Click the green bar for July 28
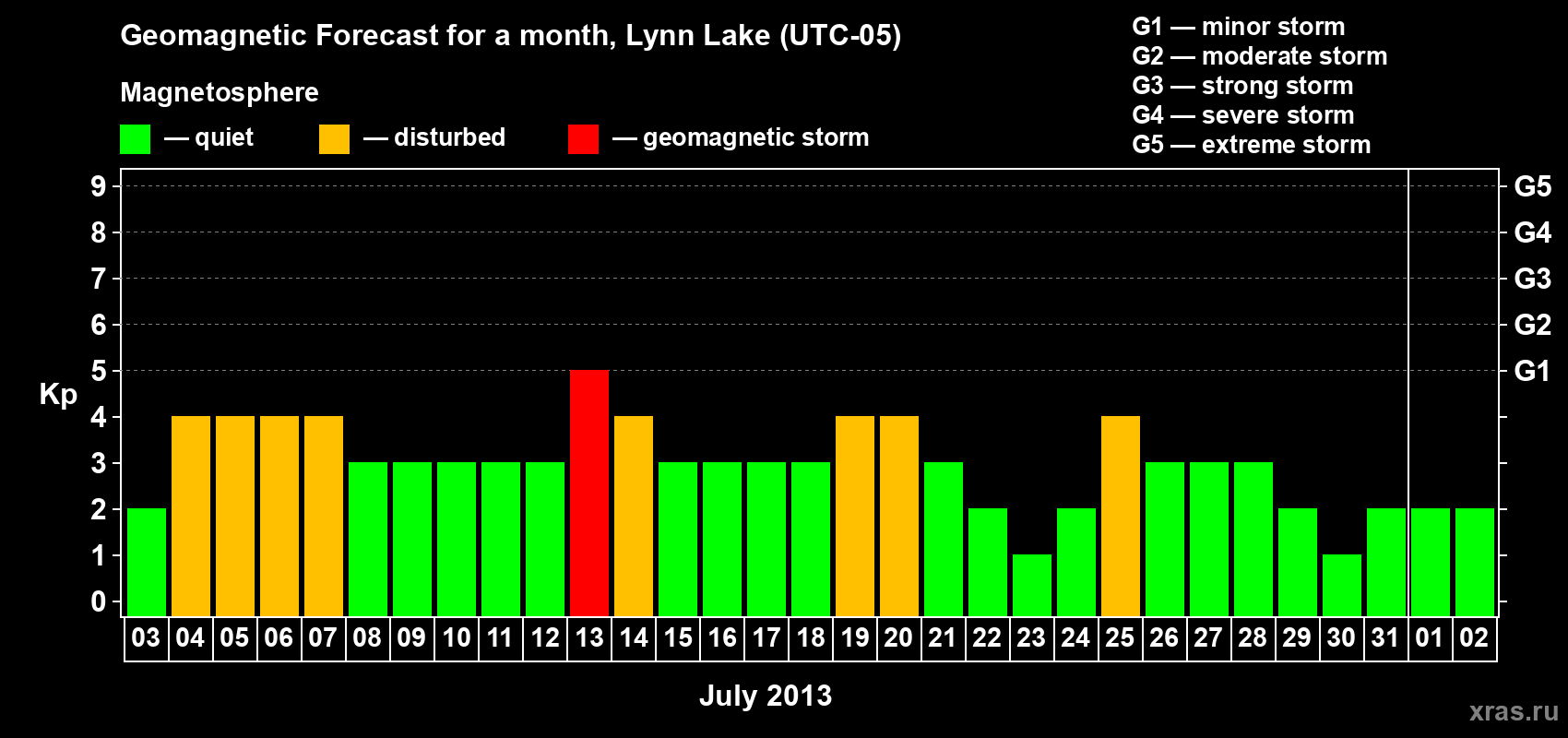Viewport: 1568px width, 738px height. click(1253, 539)
